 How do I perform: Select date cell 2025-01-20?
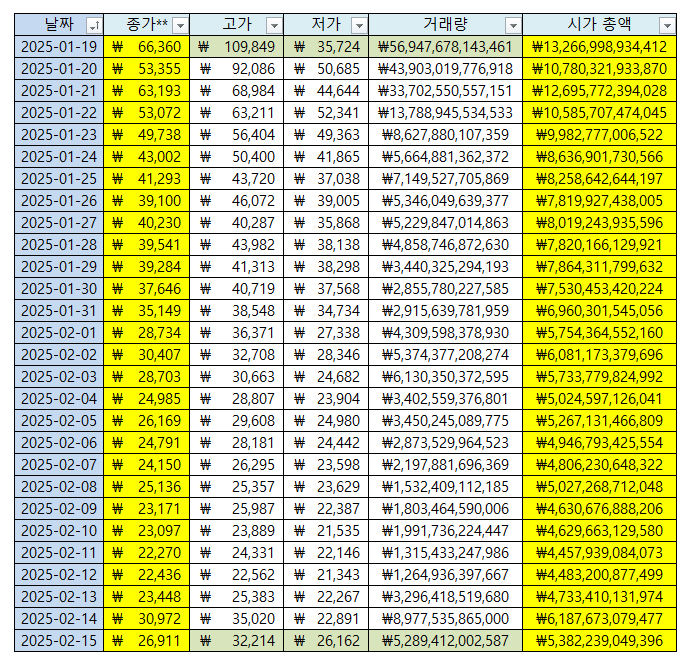tap(59, 69)
